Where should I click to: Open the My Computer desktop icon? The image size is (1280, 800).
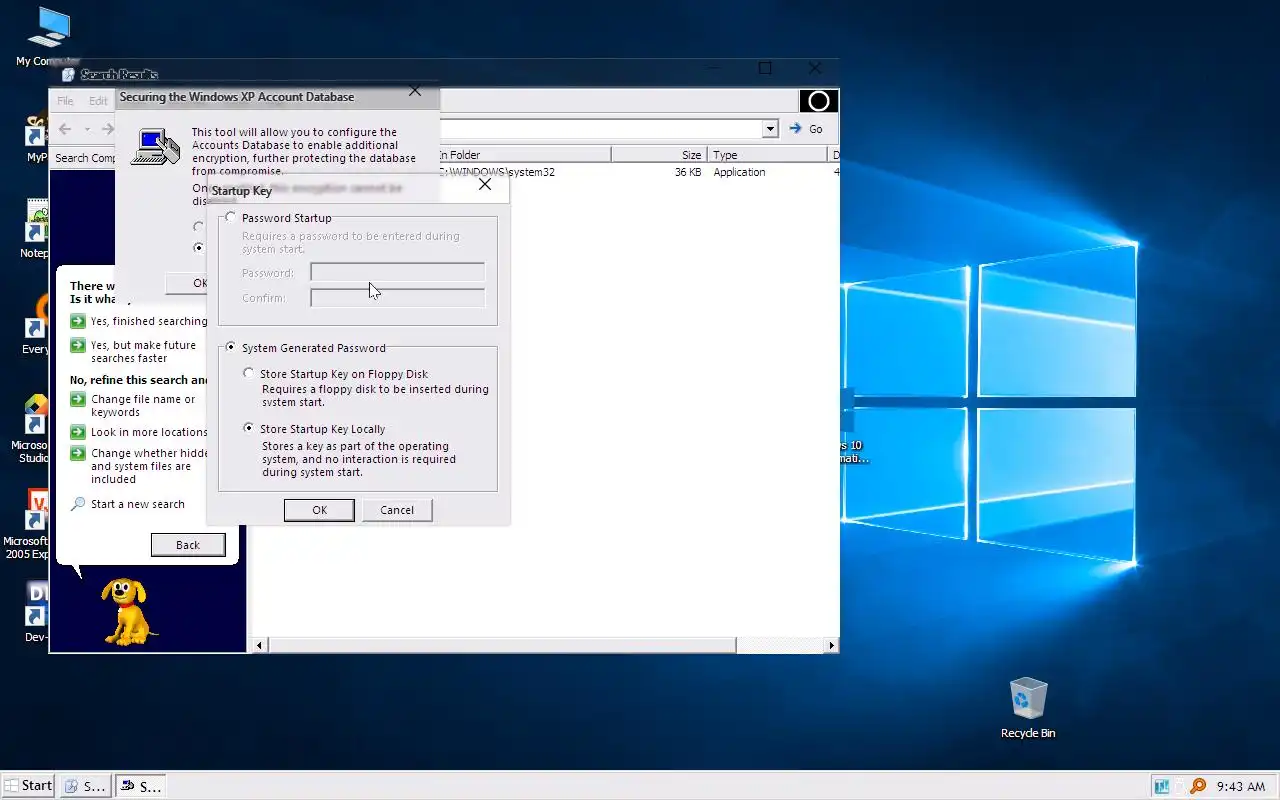click(47, 38)
